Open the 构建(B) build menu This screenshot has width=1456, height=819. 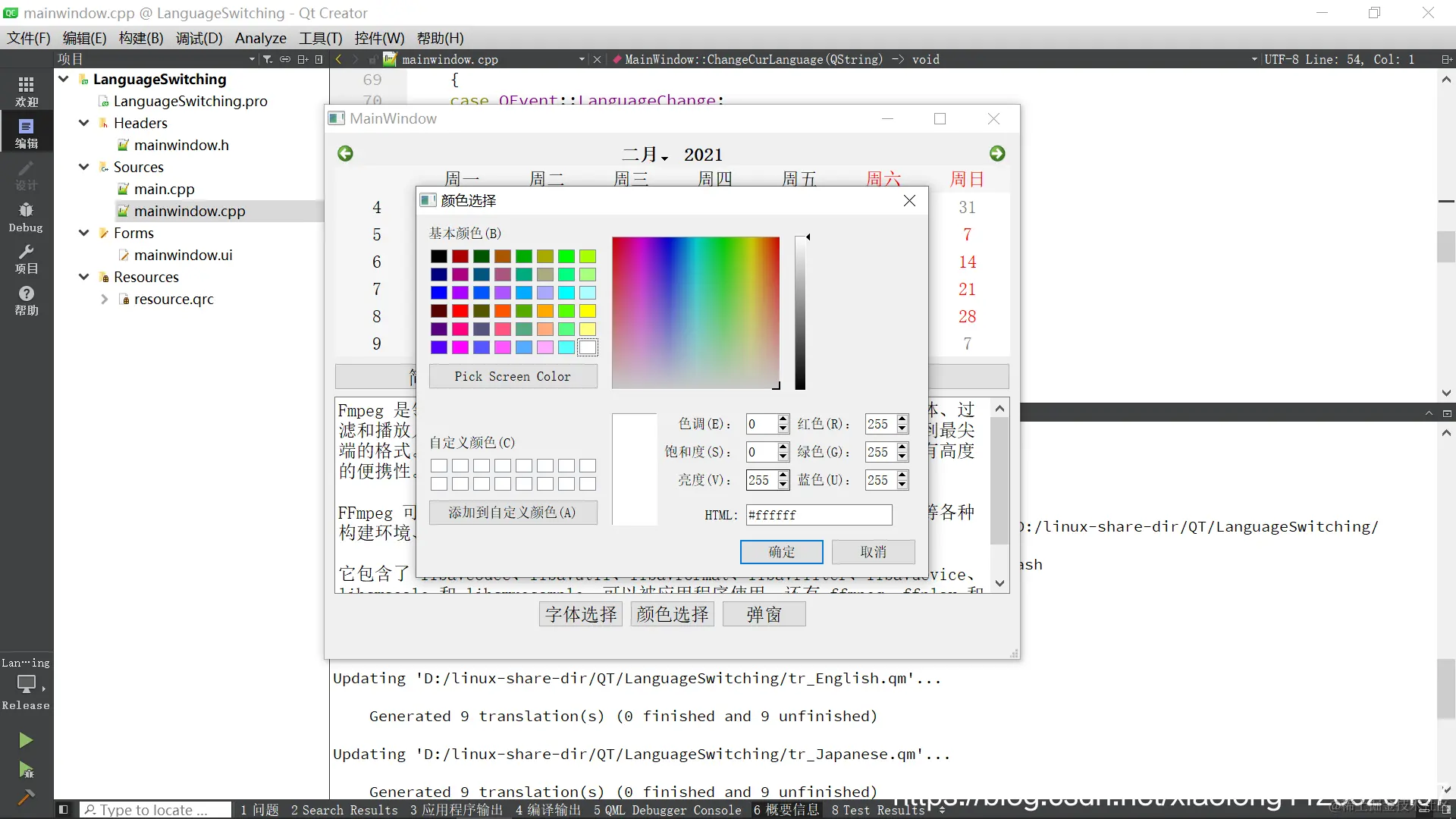(x=141, y=38)
